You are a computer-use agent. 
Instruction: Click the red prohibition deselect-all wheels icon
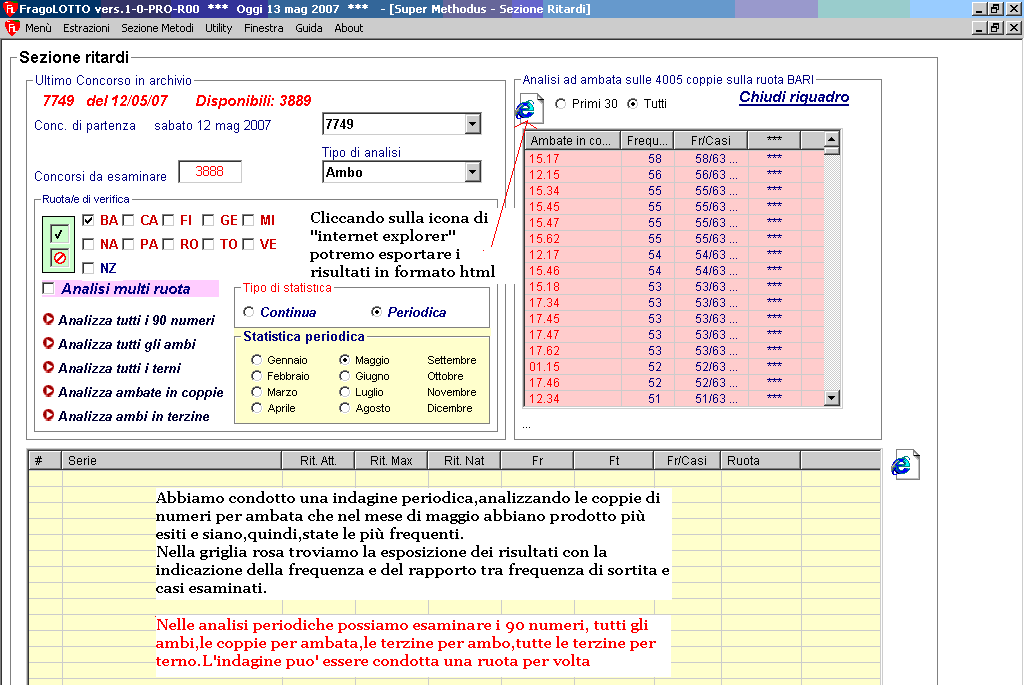click(59, 257)
